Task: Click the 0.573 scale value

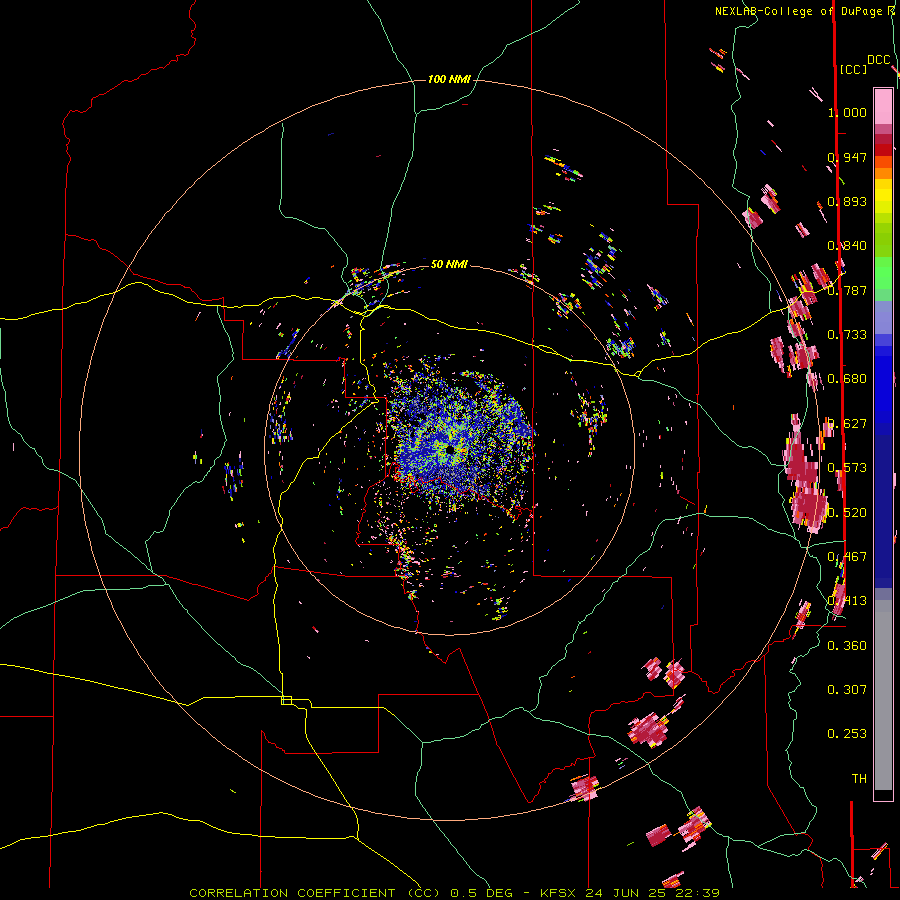Action: (847, 468)
